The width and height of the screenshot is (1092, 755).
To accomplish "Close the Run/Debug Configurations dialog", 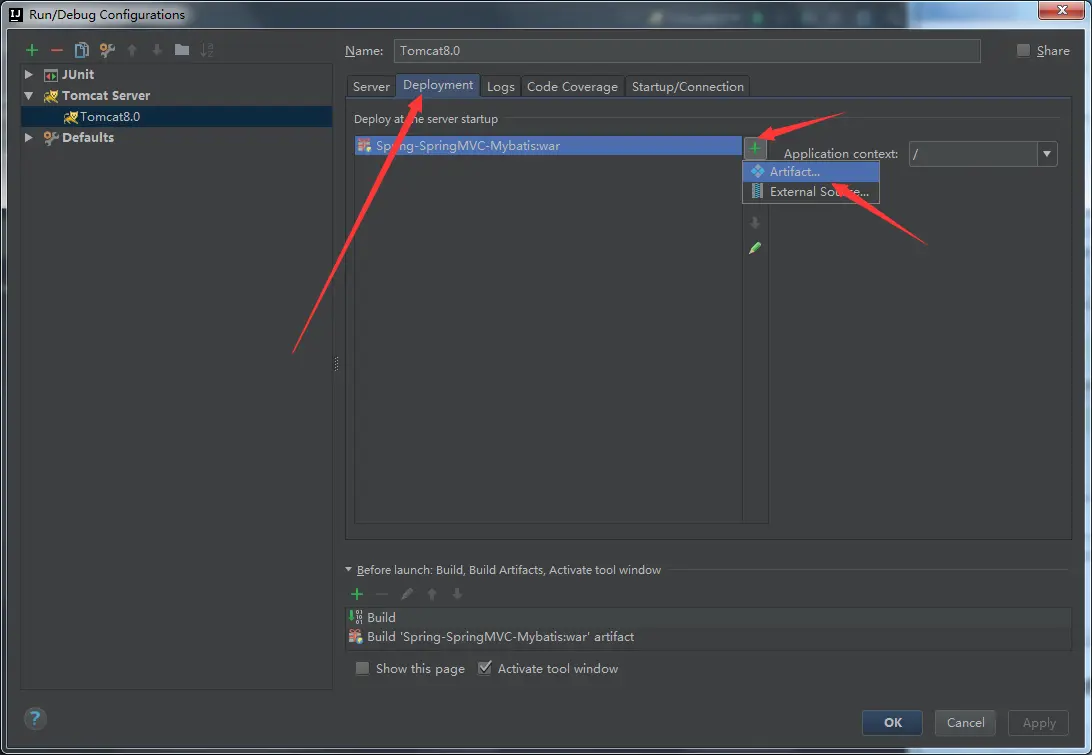I will tap(1062, 10).
